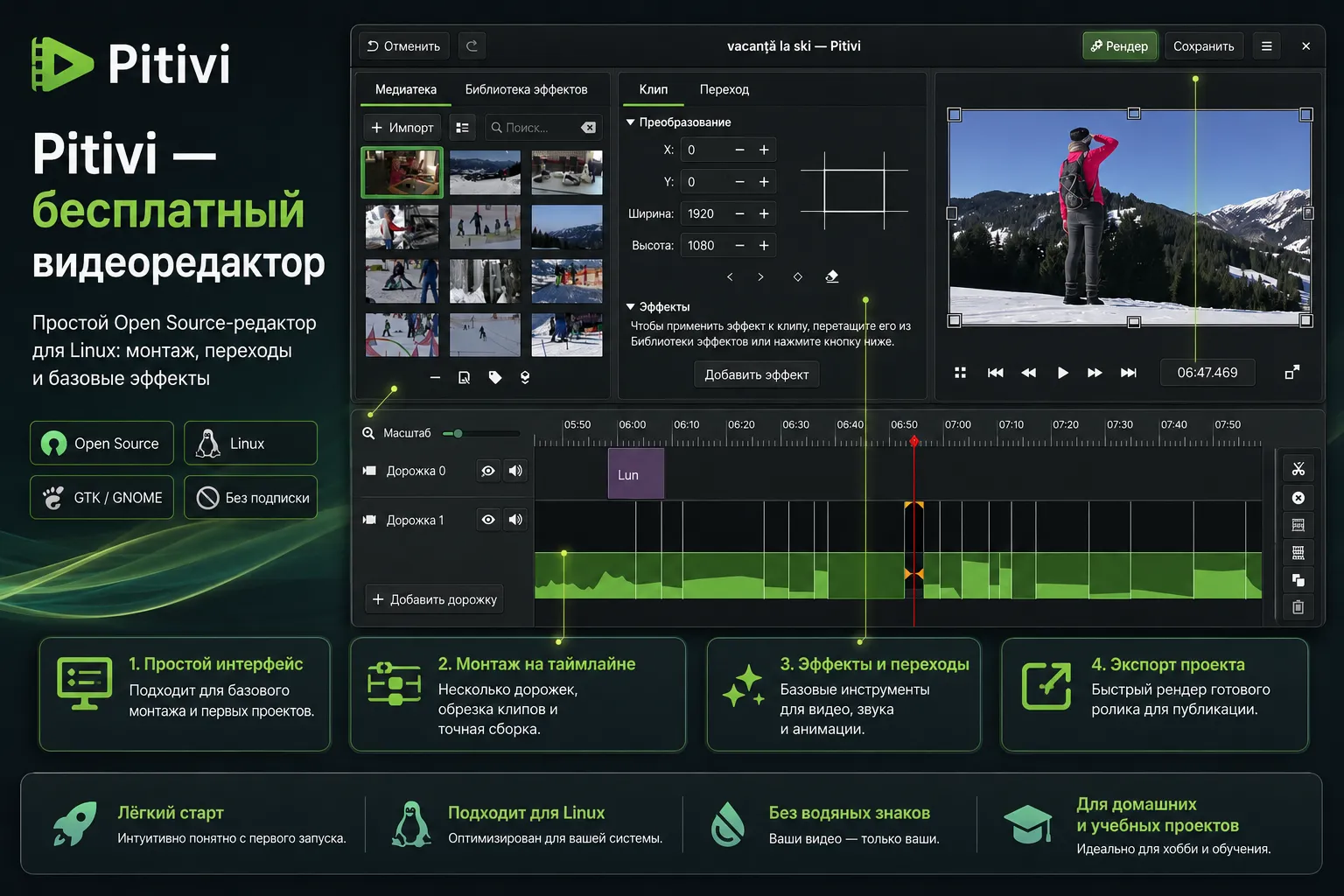1344x896 pixels.
Task: Copy clips using the overlapping squares icon
Action: pos(1298,579)
